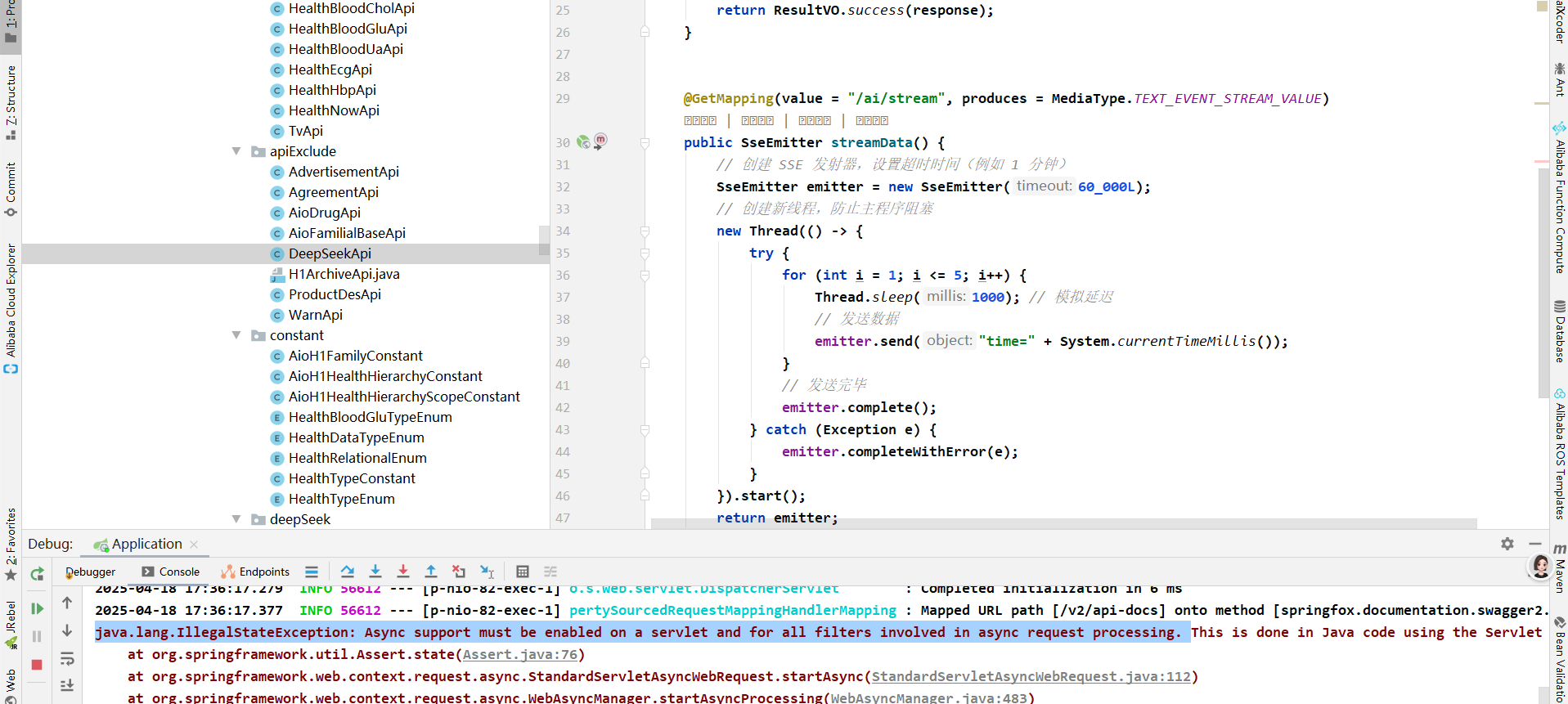Toggle soft-wrap in console output
The width and height of the screenshot is (1568, 704).
[67, 658]
